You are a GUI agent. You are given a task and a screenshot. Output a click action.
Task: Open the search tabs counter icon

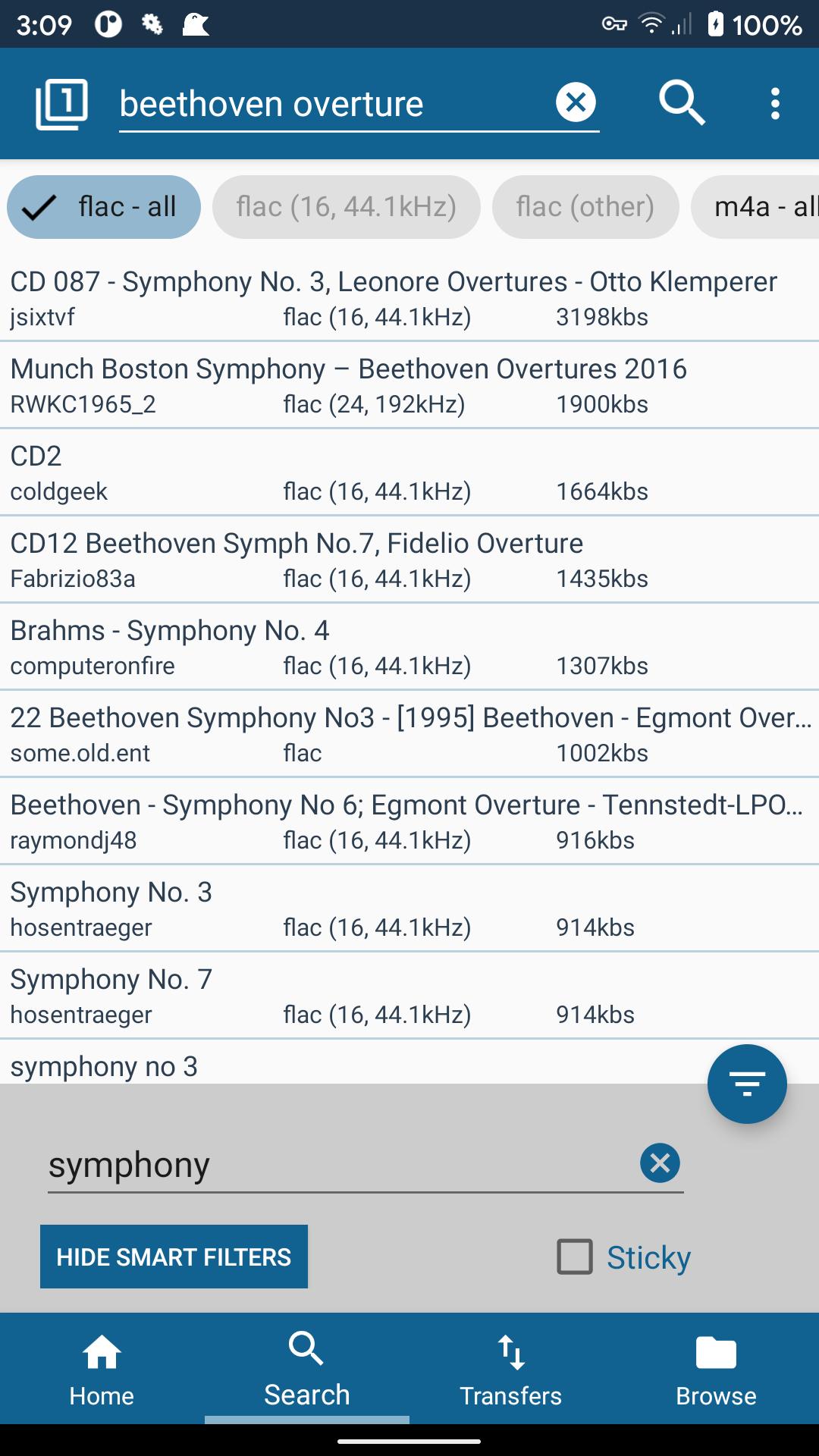click(x=61, y=103)
